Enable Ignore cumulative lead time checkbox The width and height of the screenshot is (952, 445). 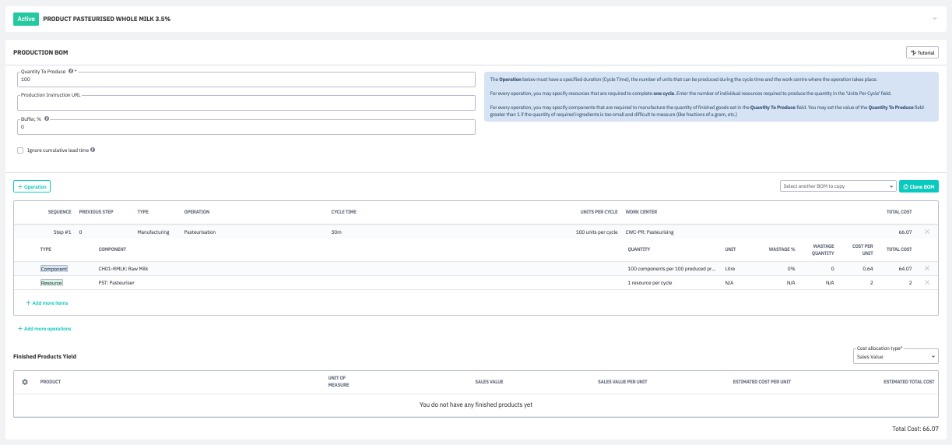point(20,150)
